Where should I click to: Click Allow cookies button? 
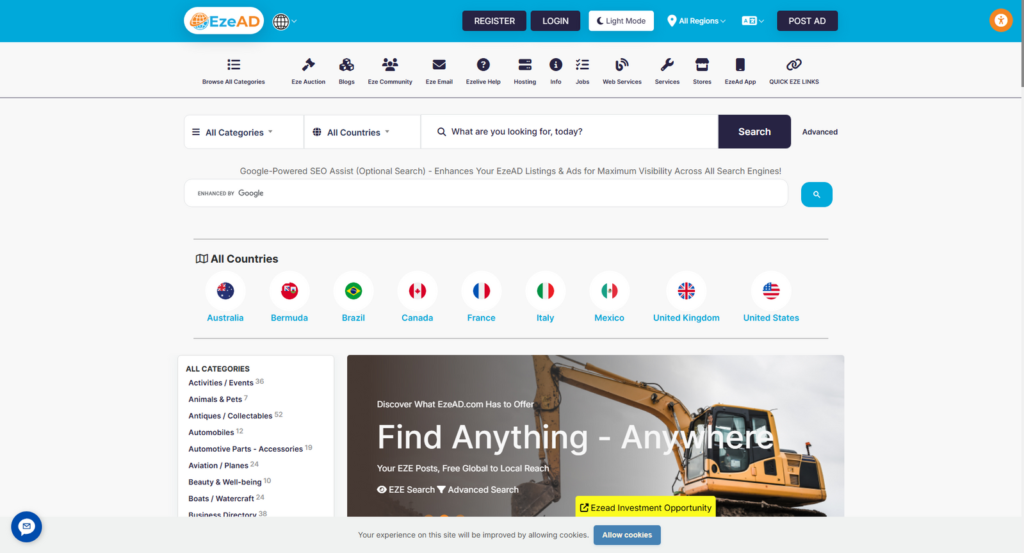pyautogui.click(x=627, y=535)
